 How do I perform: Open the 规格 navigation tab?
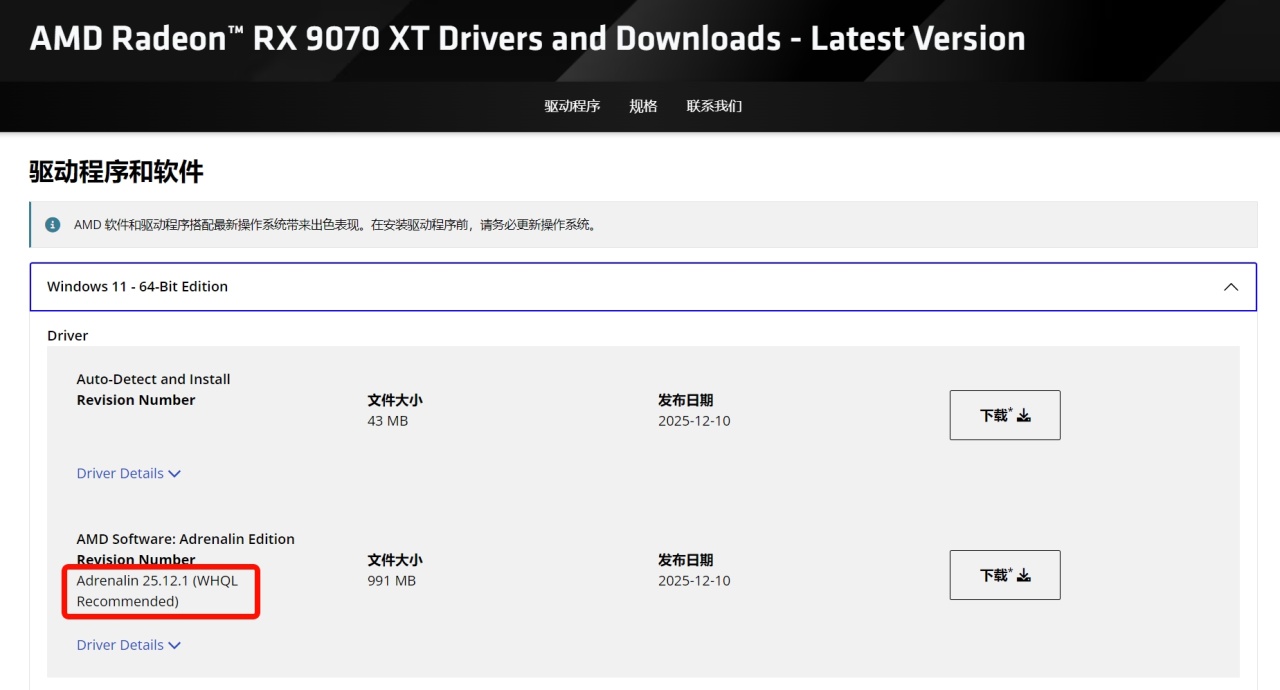point(643,106)
